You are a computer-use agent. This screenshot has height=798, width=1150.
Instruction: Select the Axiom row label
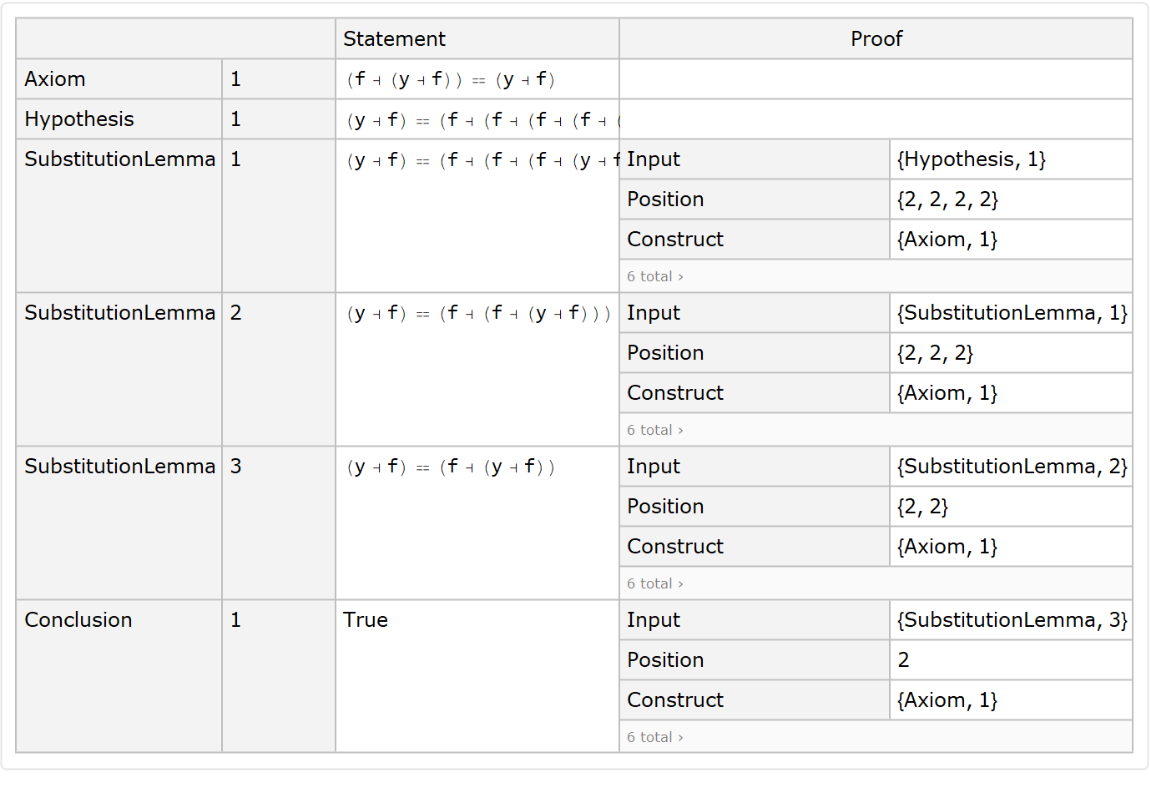point(55,79)
